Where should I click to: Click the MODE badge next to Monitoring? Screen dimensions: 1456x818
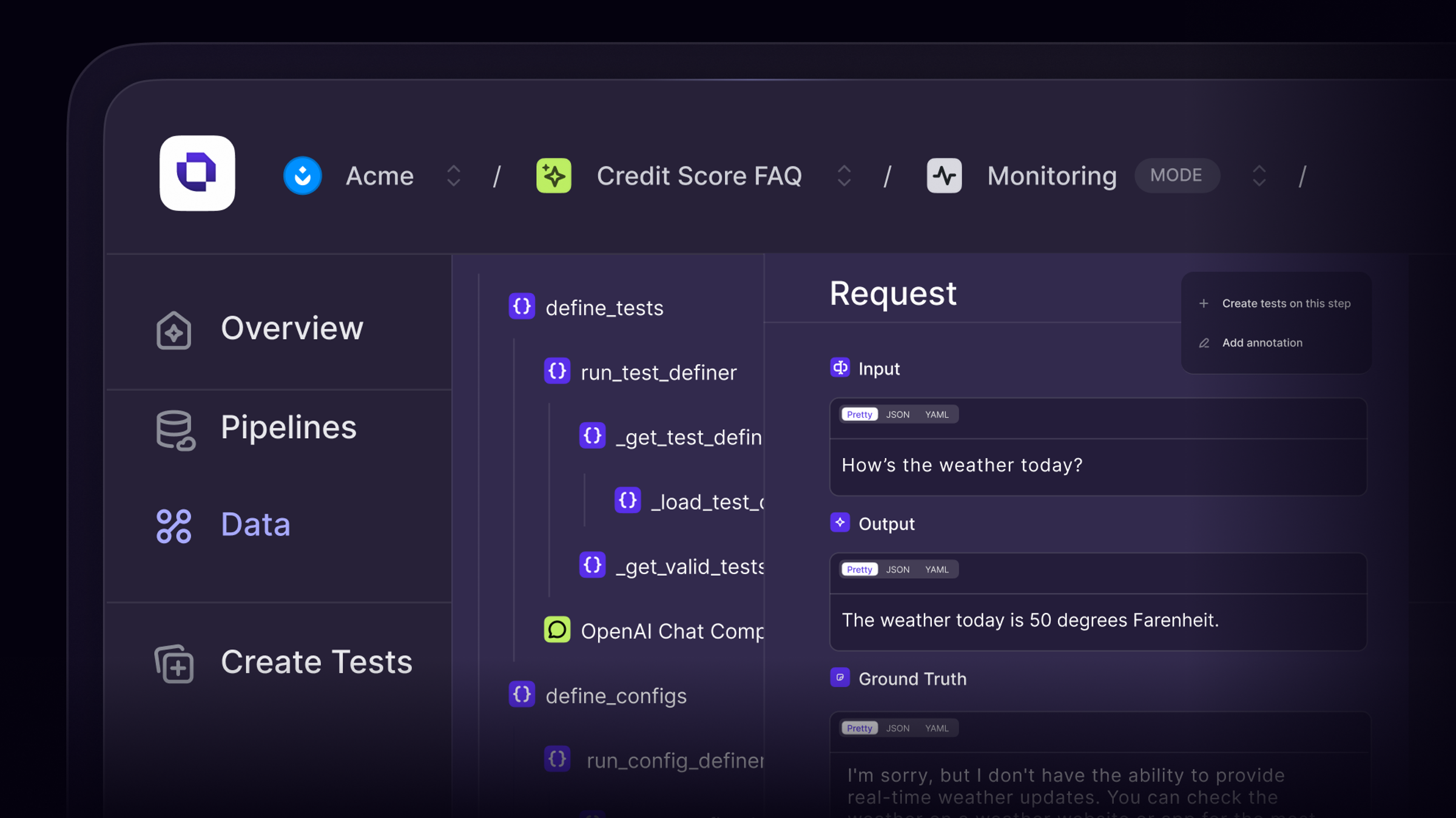(1176, 176)
